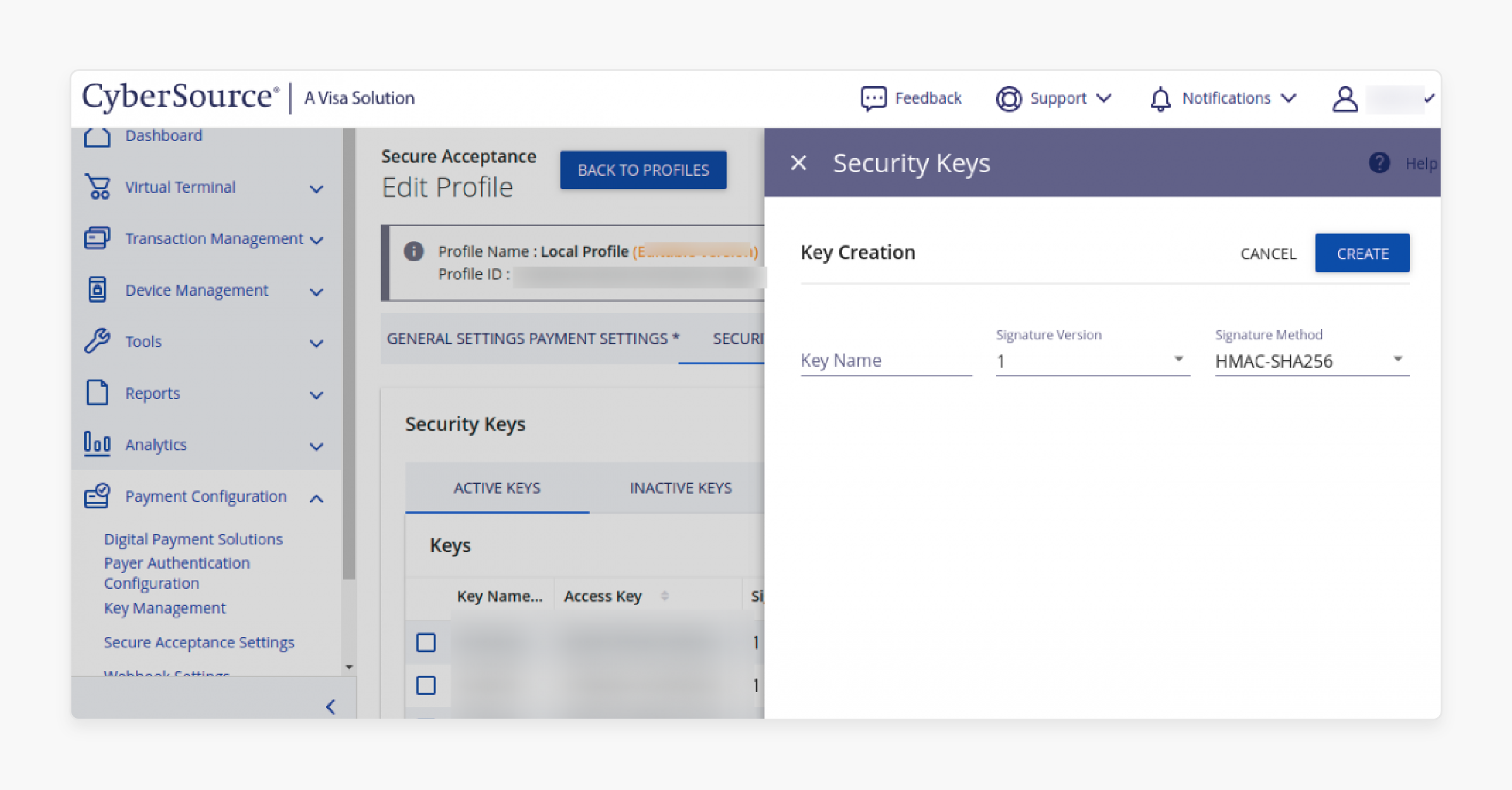Tick the second key row checkbox
1512x790 pixels.
[x=426, y=686]
